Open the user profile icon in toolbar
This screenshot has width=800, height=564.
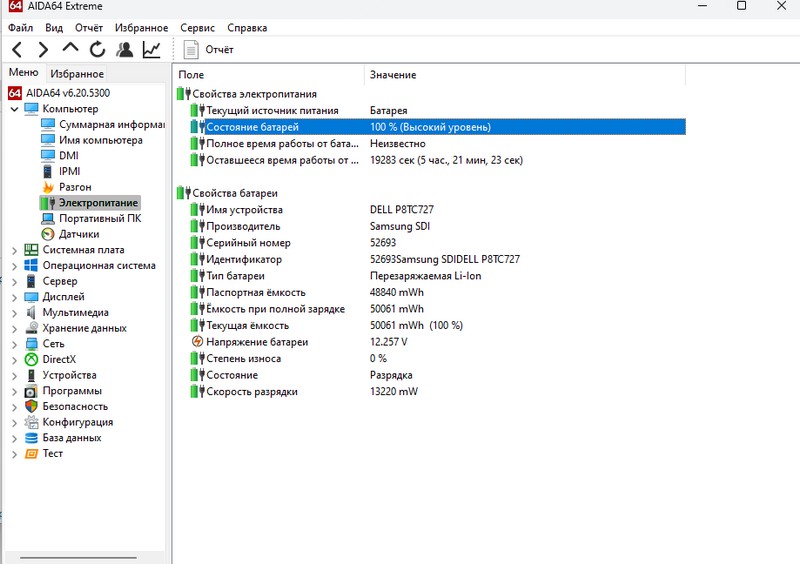(x=124, y=49)
